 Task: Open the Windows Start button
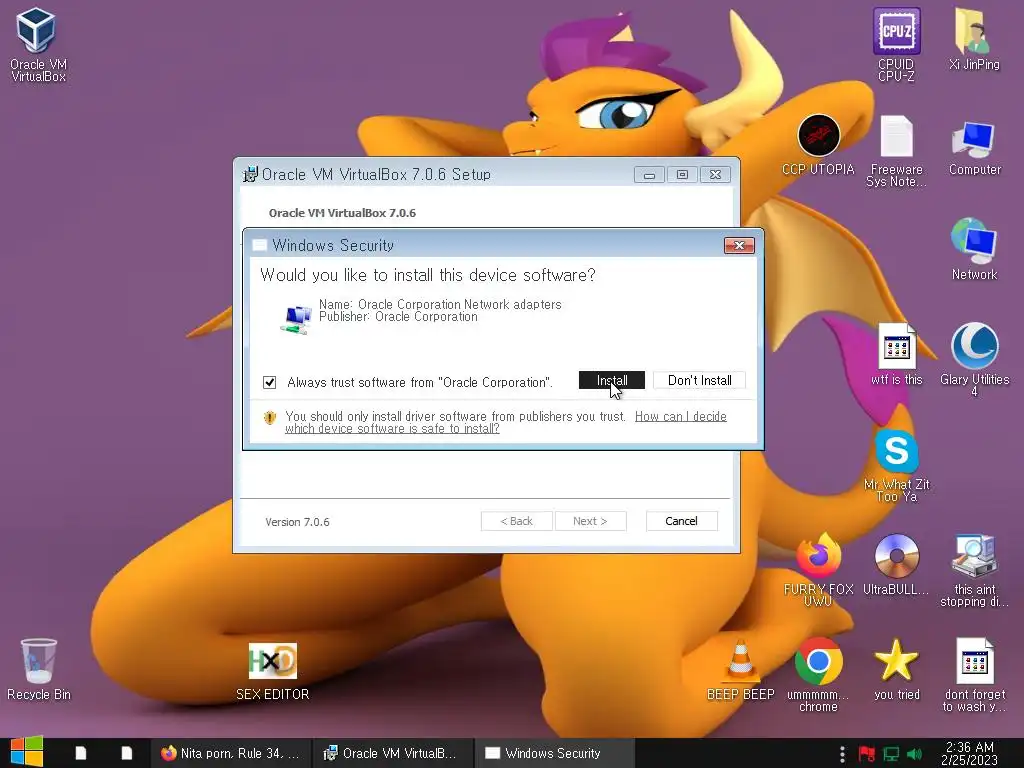27,752
